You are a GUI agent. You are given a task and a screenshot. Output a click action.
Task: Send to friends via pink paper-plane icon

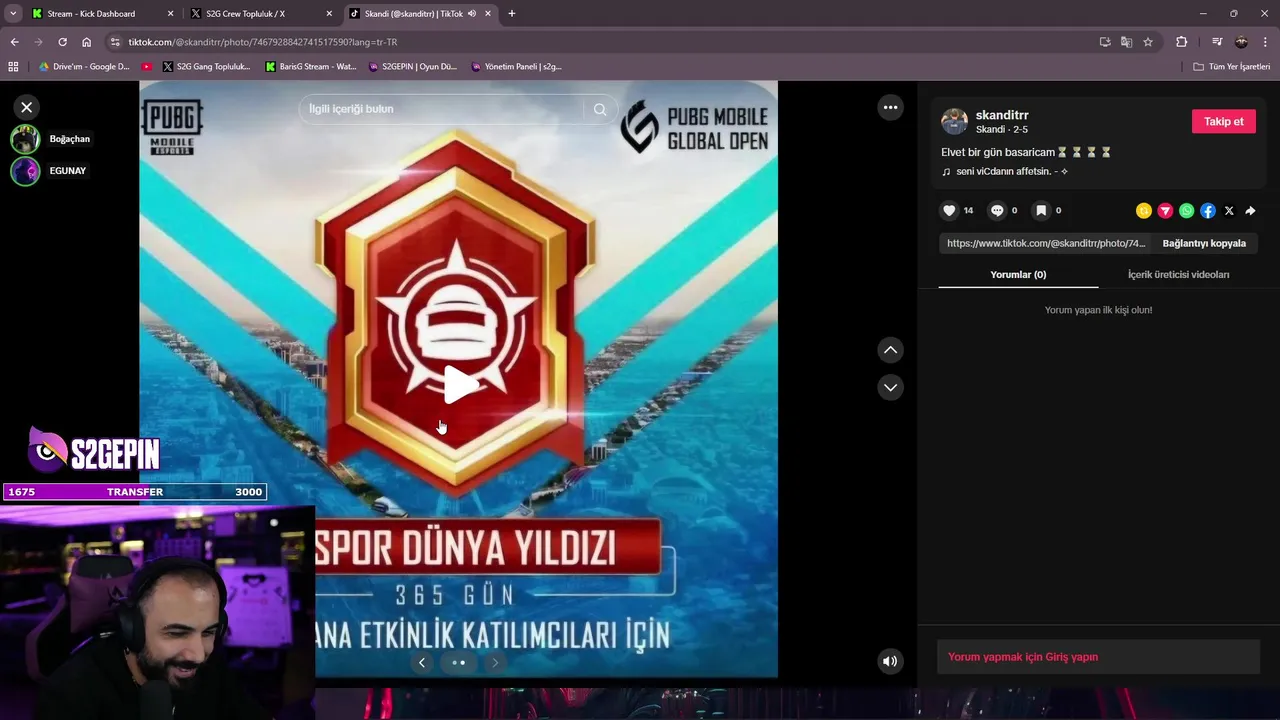pos(1165,211)
